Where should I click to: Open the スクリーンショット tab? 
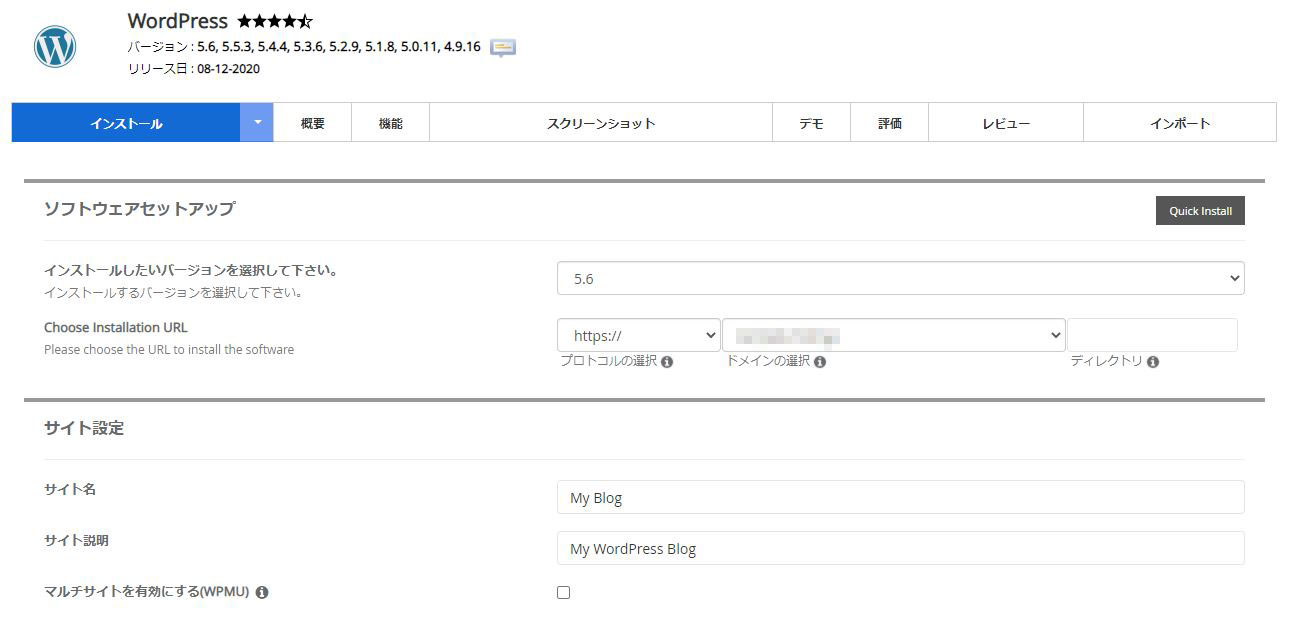[x=601, y=123]
